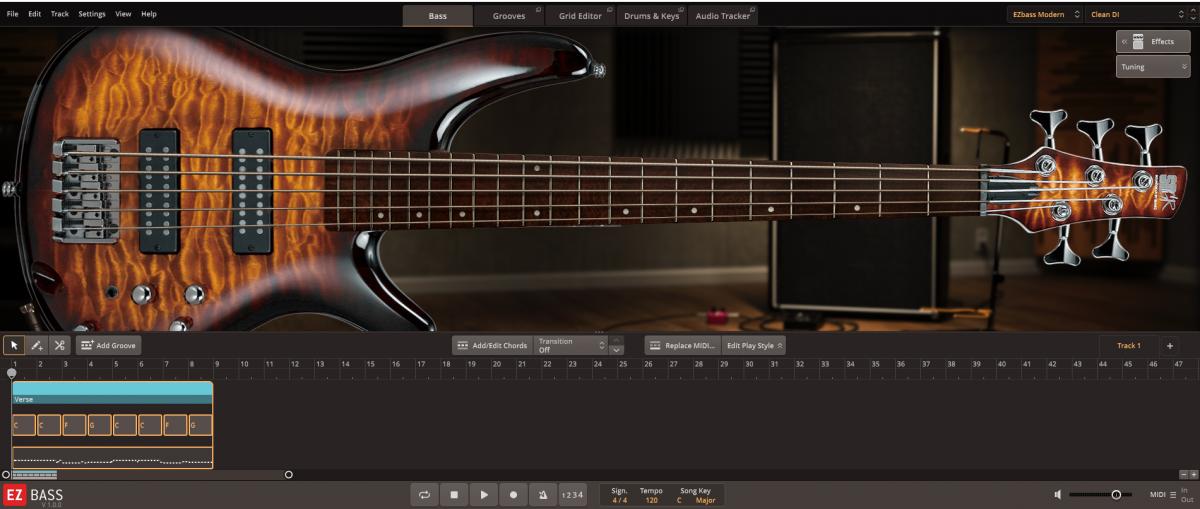Open the Effects panel
Screen dimensions: 1200x509
point(1153,41)
